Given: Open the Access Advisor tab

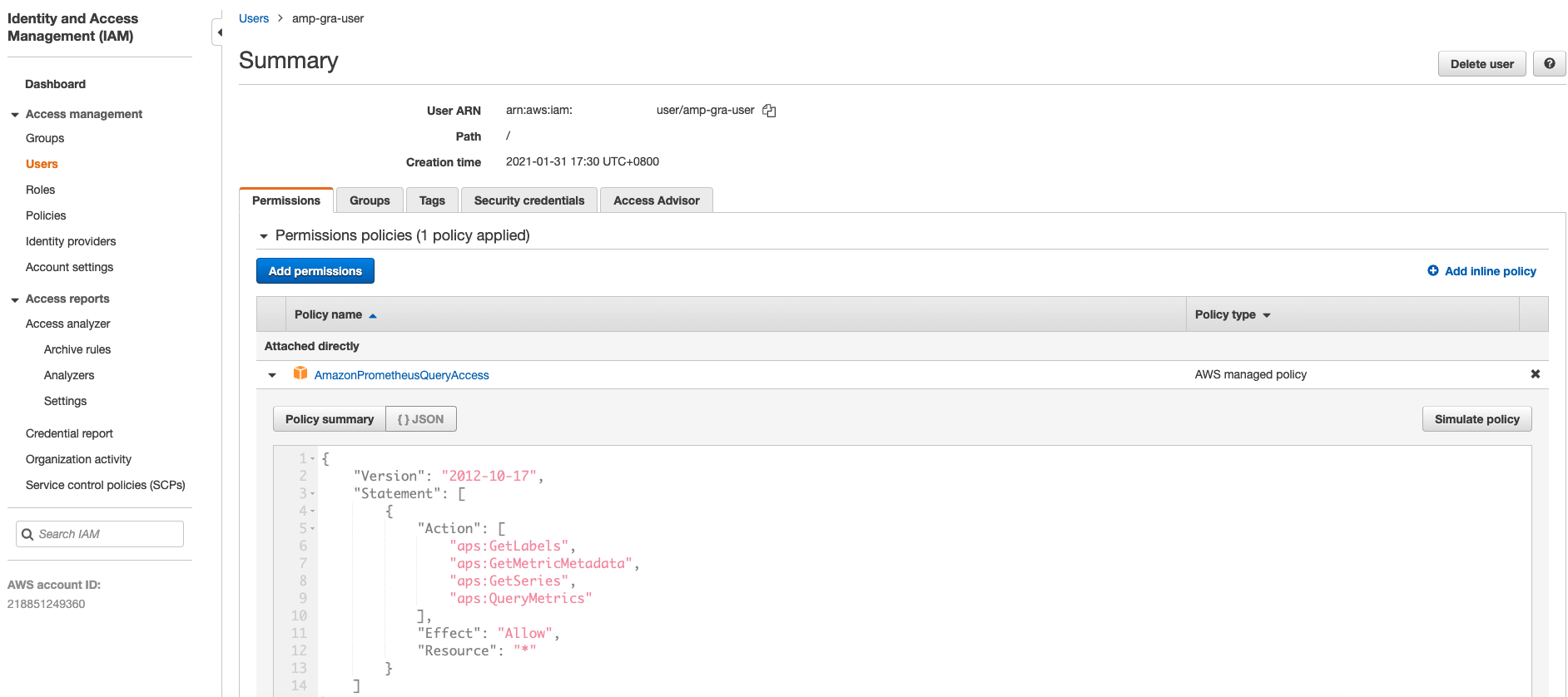Looking at the screenshot, I should pyautogui.click(x=657, y=200).
